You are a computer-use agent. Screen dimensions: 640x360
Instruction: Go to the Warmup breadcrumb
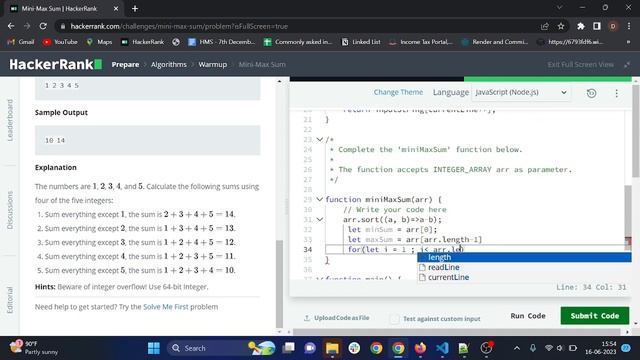click(x=213, y=64)
